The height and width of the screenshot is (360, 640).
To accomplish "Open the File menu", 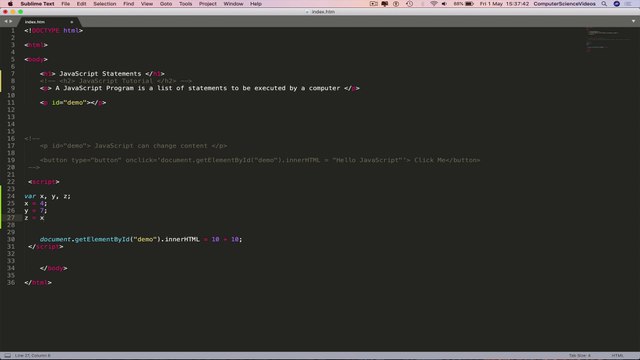I will pos(65,4).
